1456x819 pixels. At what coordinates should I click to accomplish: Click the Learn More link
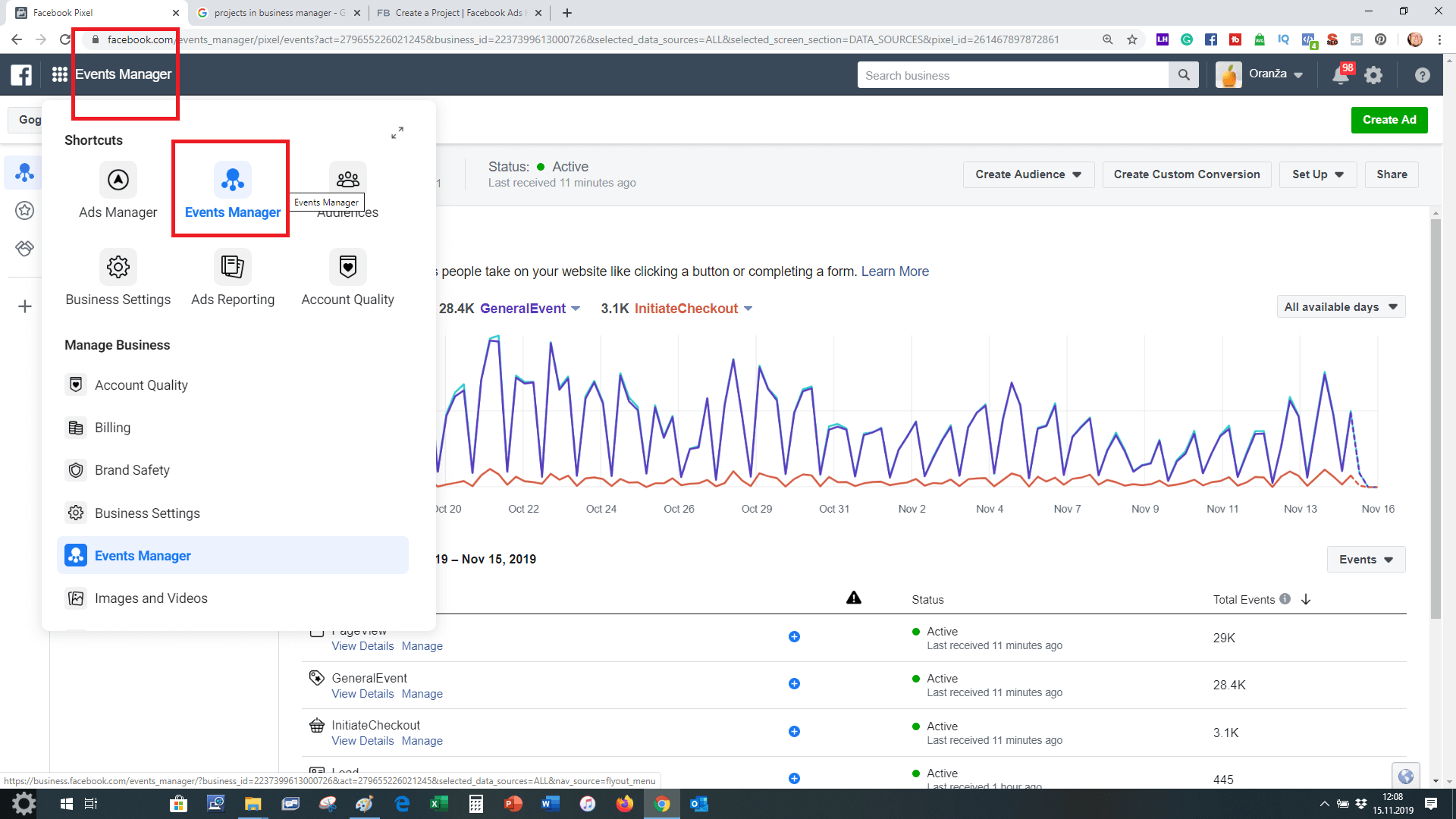(x=895, y=271)
